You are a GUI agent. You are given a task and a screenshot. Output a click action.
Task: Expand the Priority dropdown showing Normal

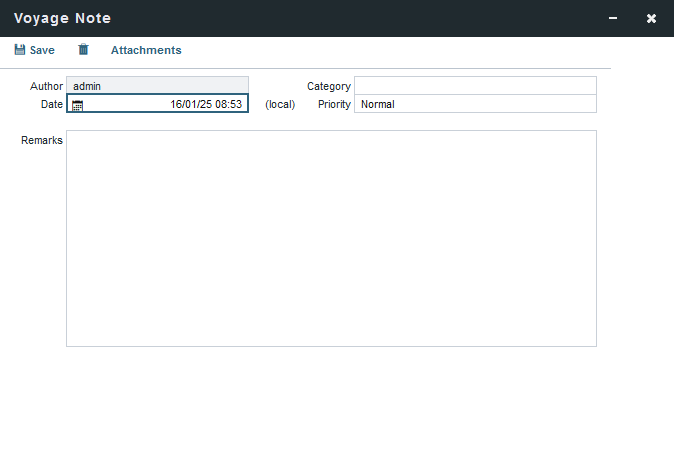pos(475,104)
